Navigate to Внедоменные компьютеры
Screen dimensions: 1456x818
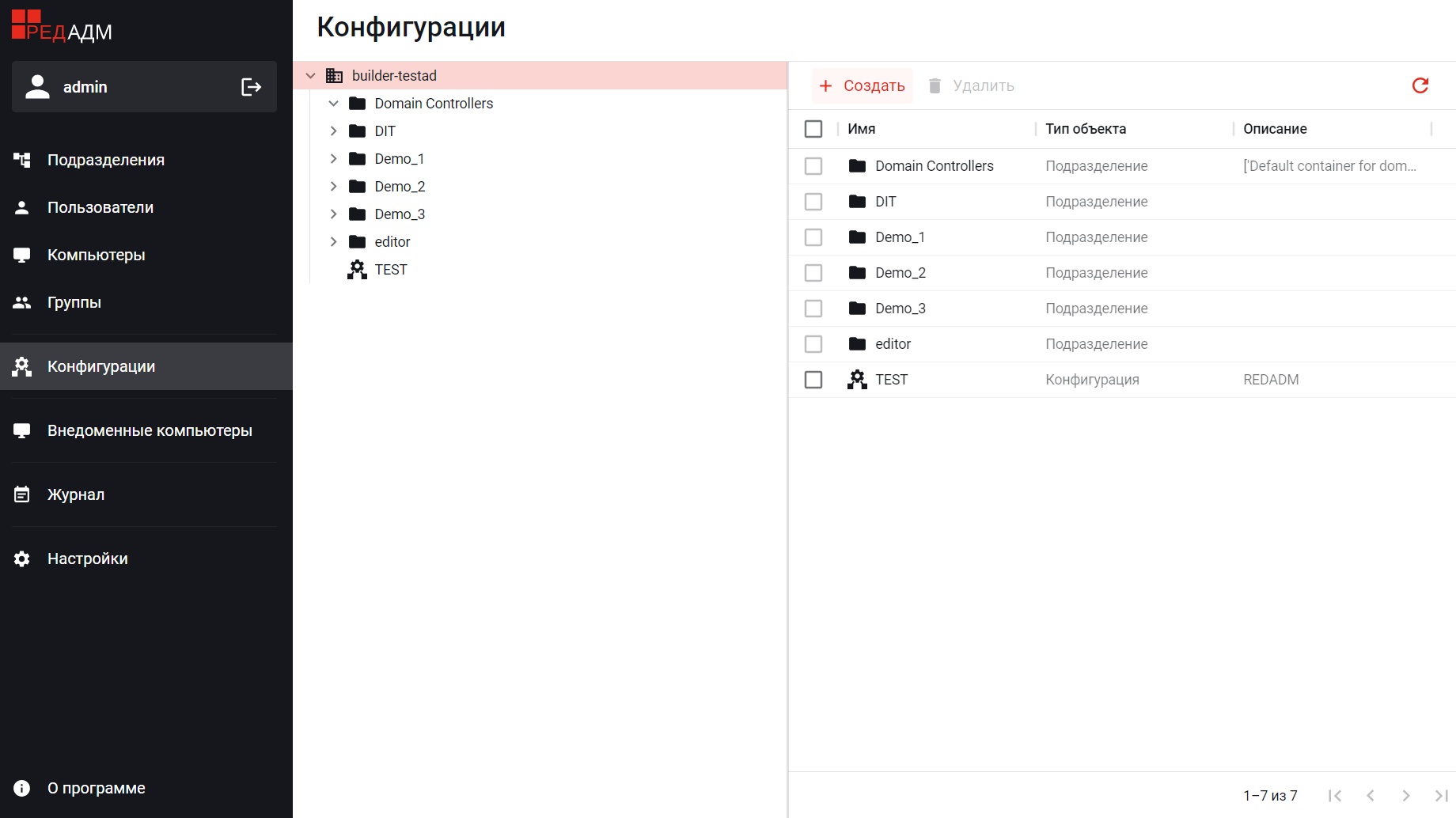[149, 430]
